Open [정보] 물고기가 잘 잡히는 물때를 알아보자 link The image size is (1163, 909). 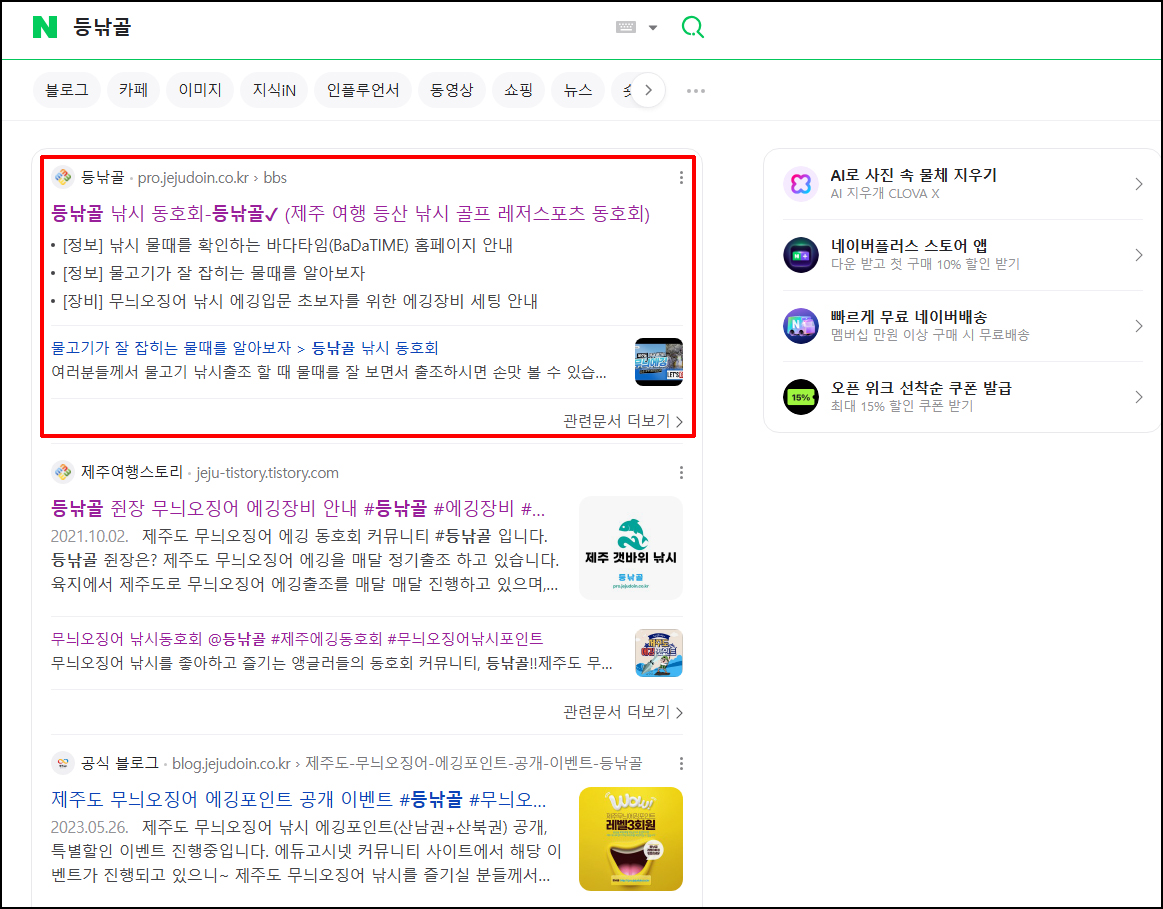point(214,273)
